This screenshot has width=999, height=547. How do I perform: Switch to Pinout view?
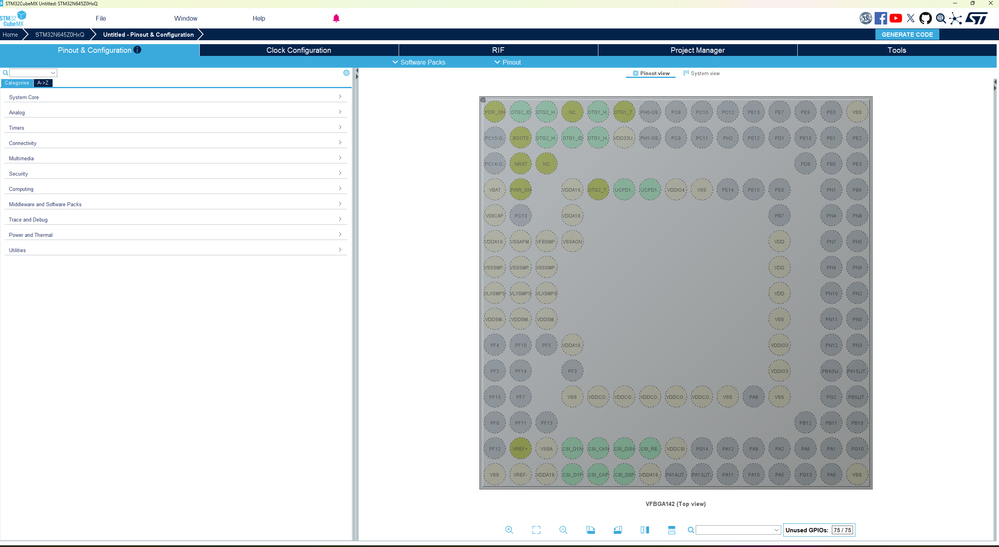pyautogui.click(x=650, y=73)
